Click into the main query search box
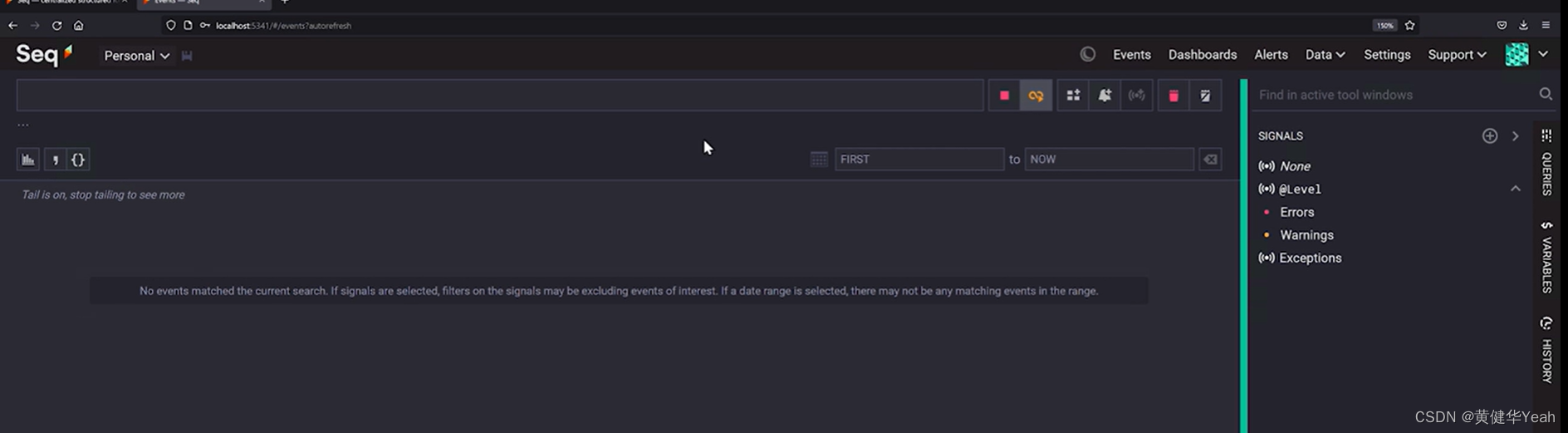 tap(500, 96)
